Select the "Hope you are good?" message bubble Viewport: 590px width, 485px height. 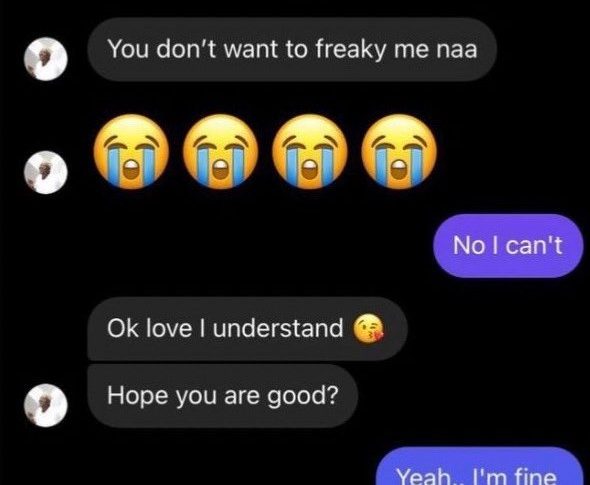(222, 395)
